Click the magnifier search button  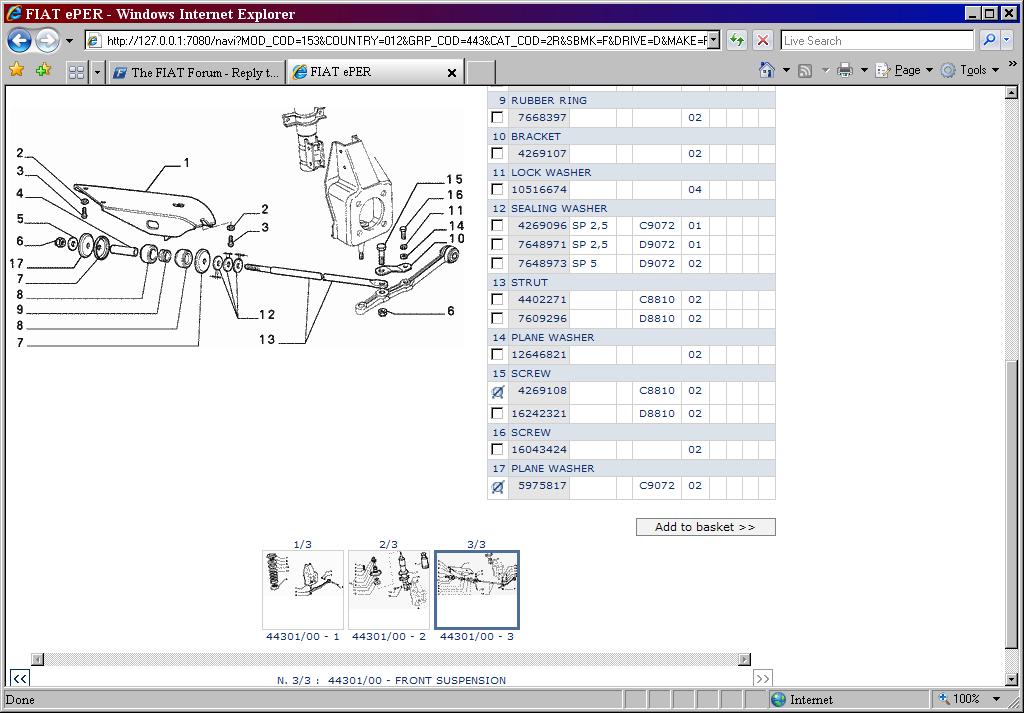click(x=989, y=40)
